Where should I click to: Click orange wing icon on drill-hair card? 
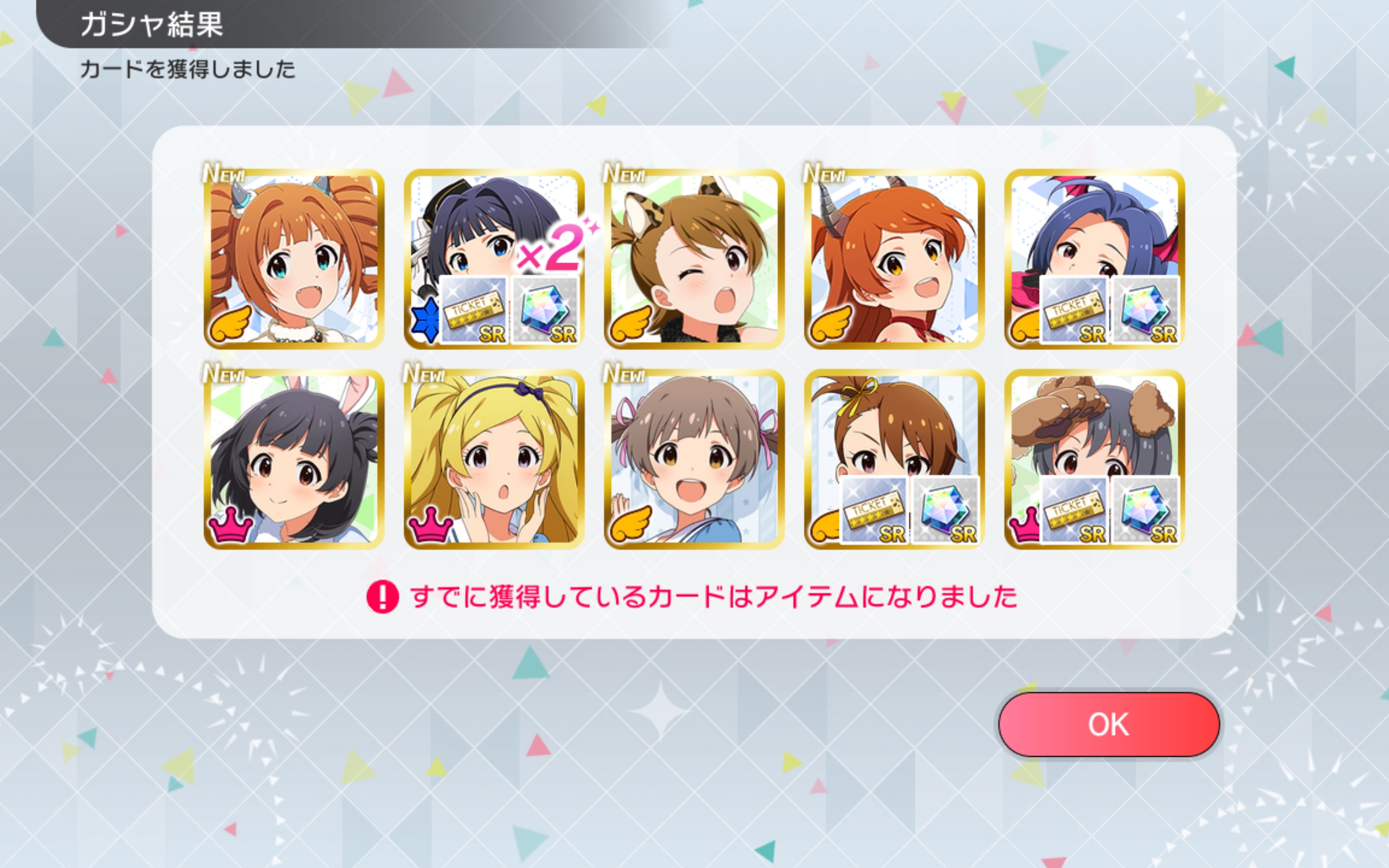(230, 324)
